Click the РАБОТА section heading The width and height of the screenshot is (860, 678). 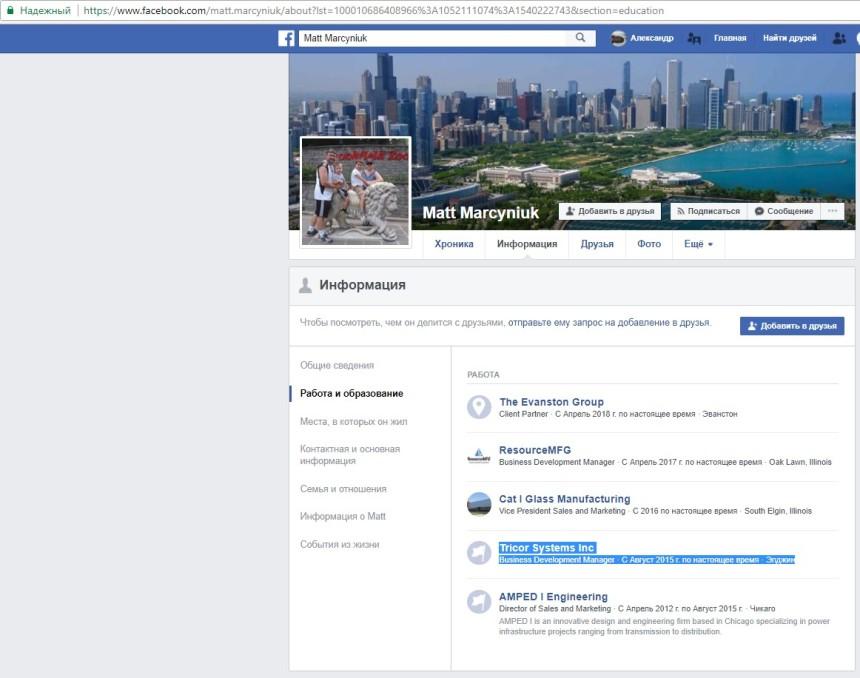click(x=483, y=375)
